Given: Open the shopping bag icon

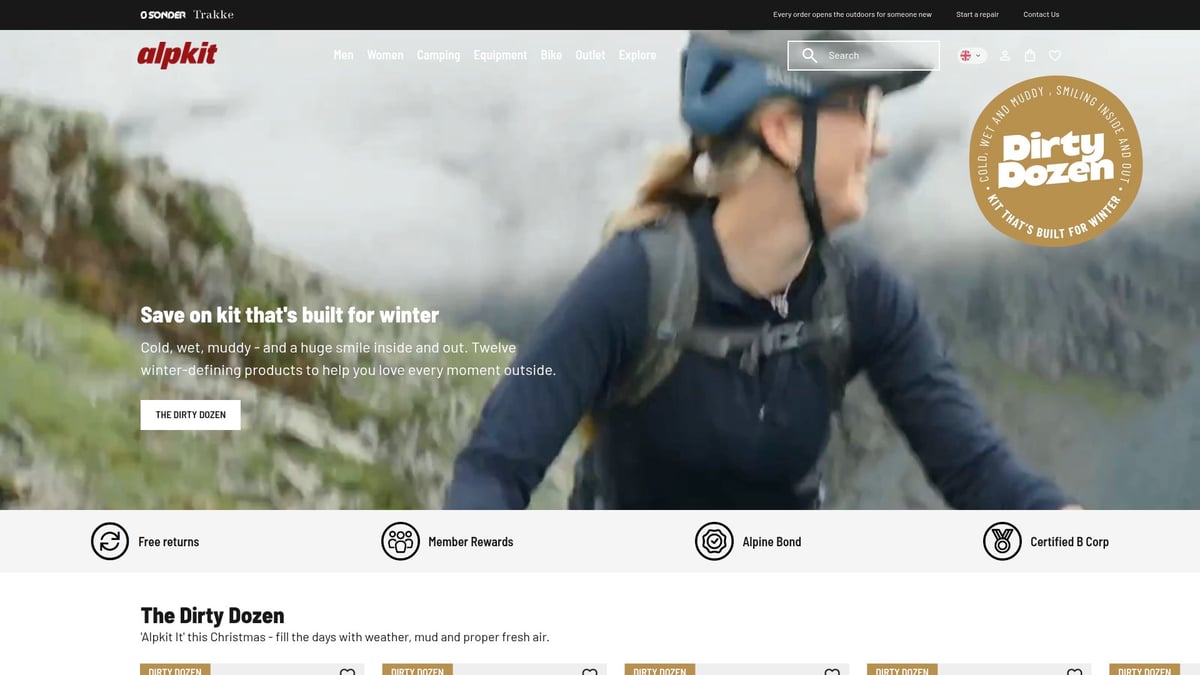Looking at the screenshot, I should pyautogui.click(x=1030, y=56).
